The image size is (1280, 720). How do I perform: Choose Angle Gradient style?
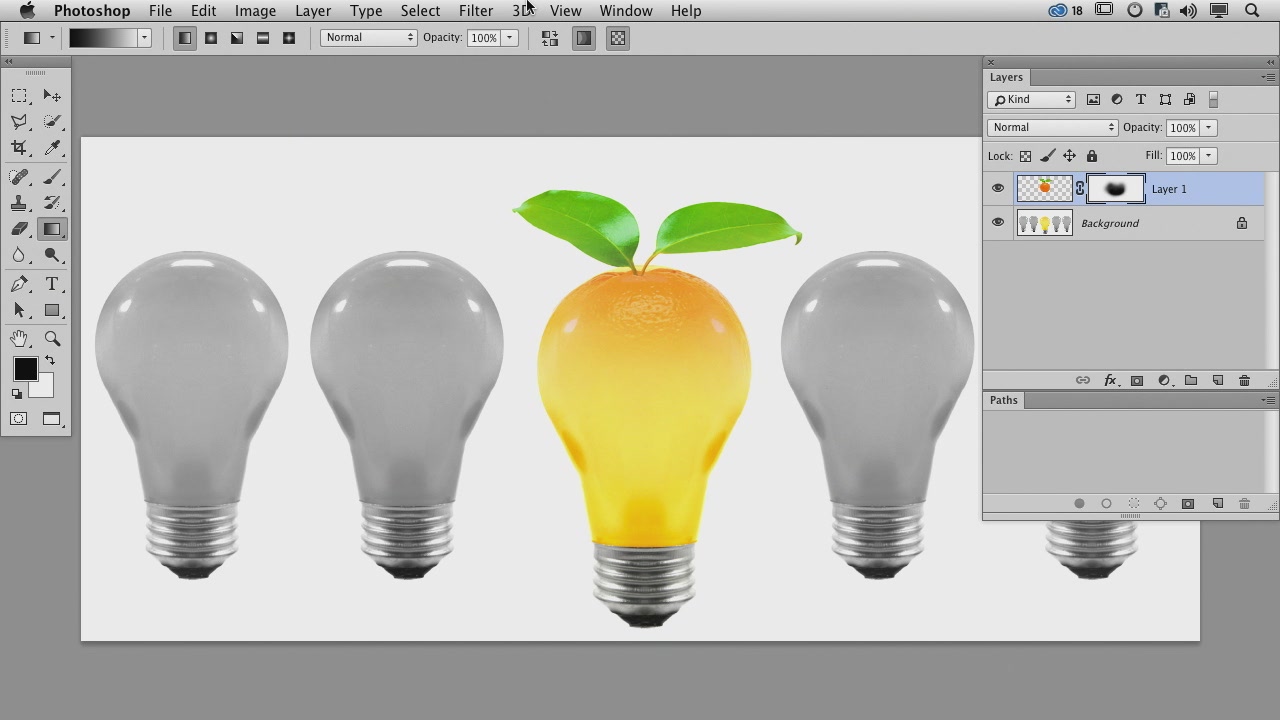tap(237, 38)
